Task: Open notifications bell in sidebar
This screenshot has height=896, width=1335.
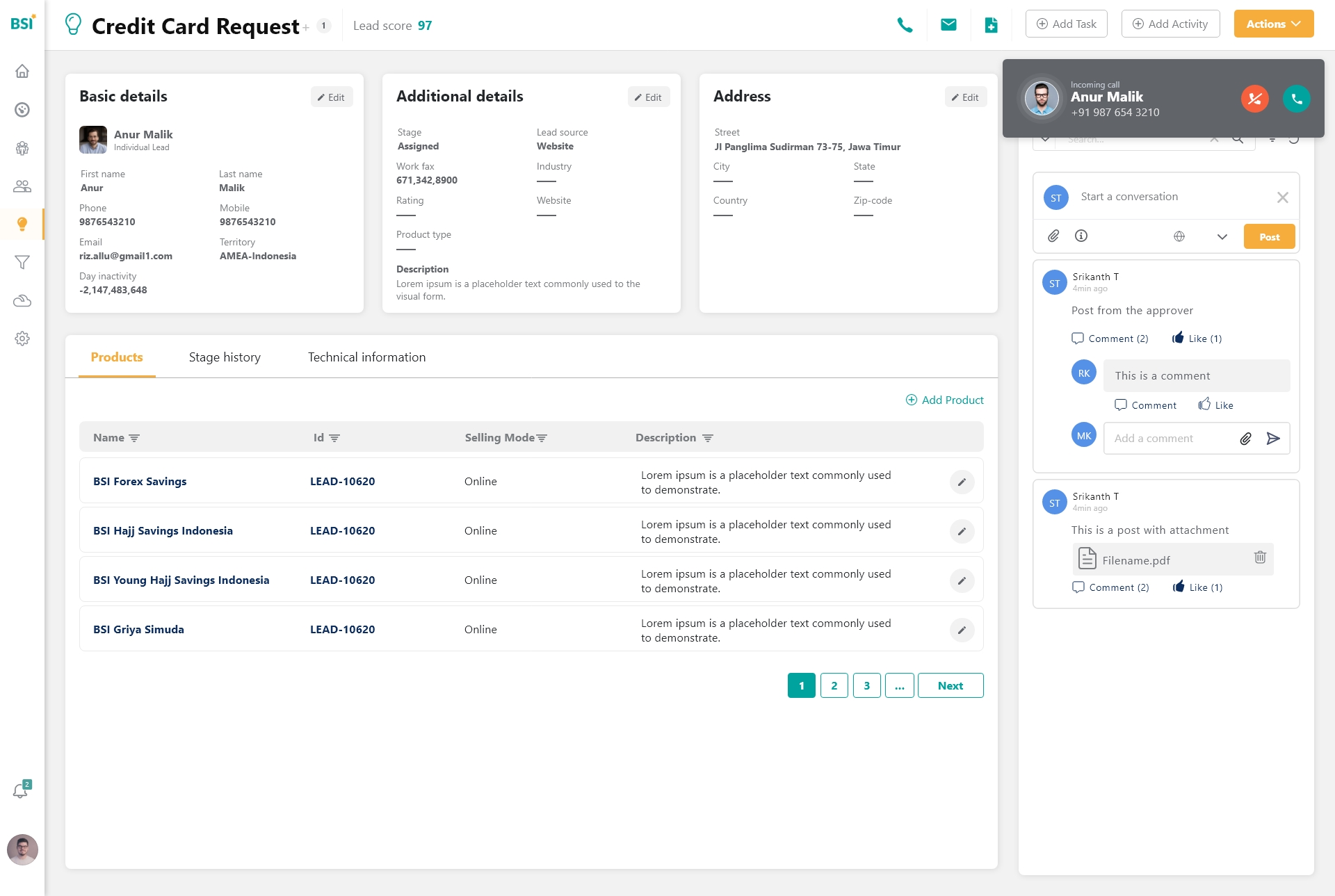Action: [x=21, y=790]
